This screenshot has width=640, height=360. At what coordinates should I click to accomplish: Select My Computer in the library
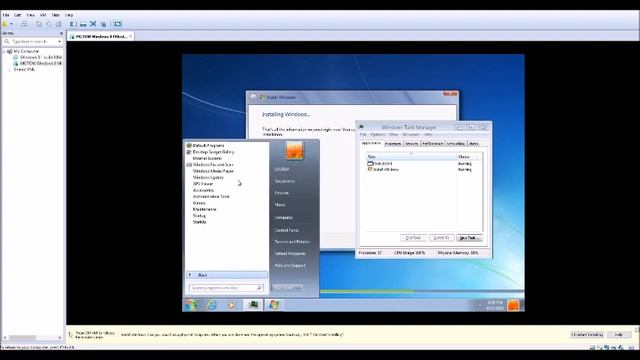pyautogui.click(x=26, y=51)
